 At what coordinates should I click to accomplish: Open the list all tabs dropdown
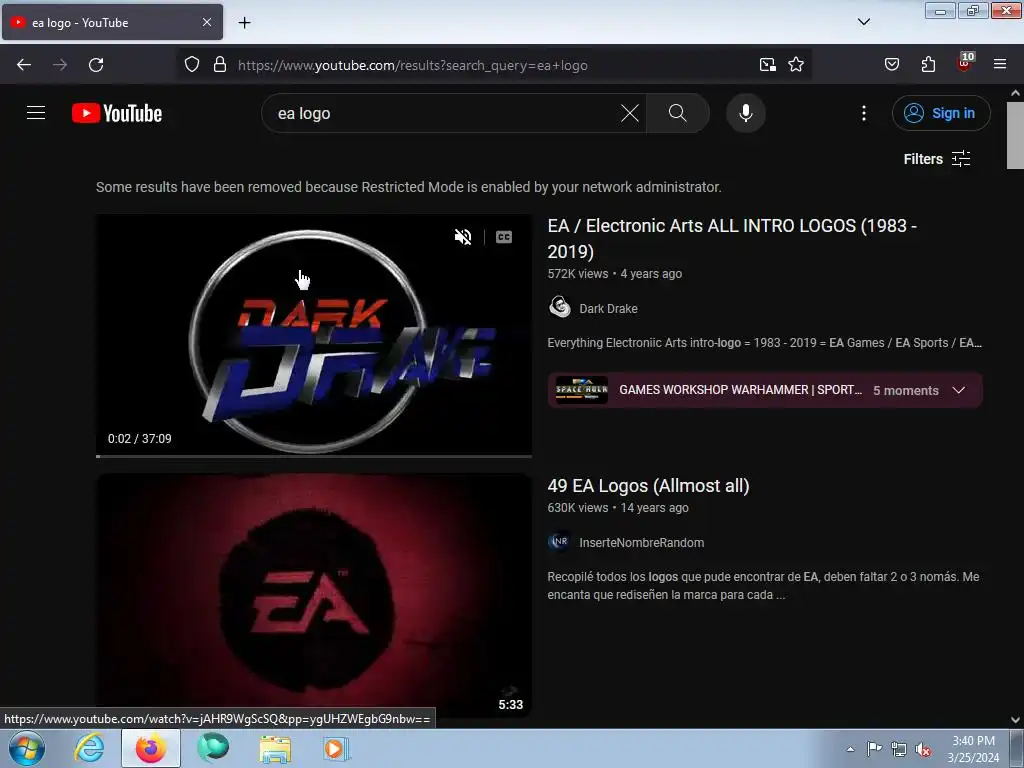863,22
